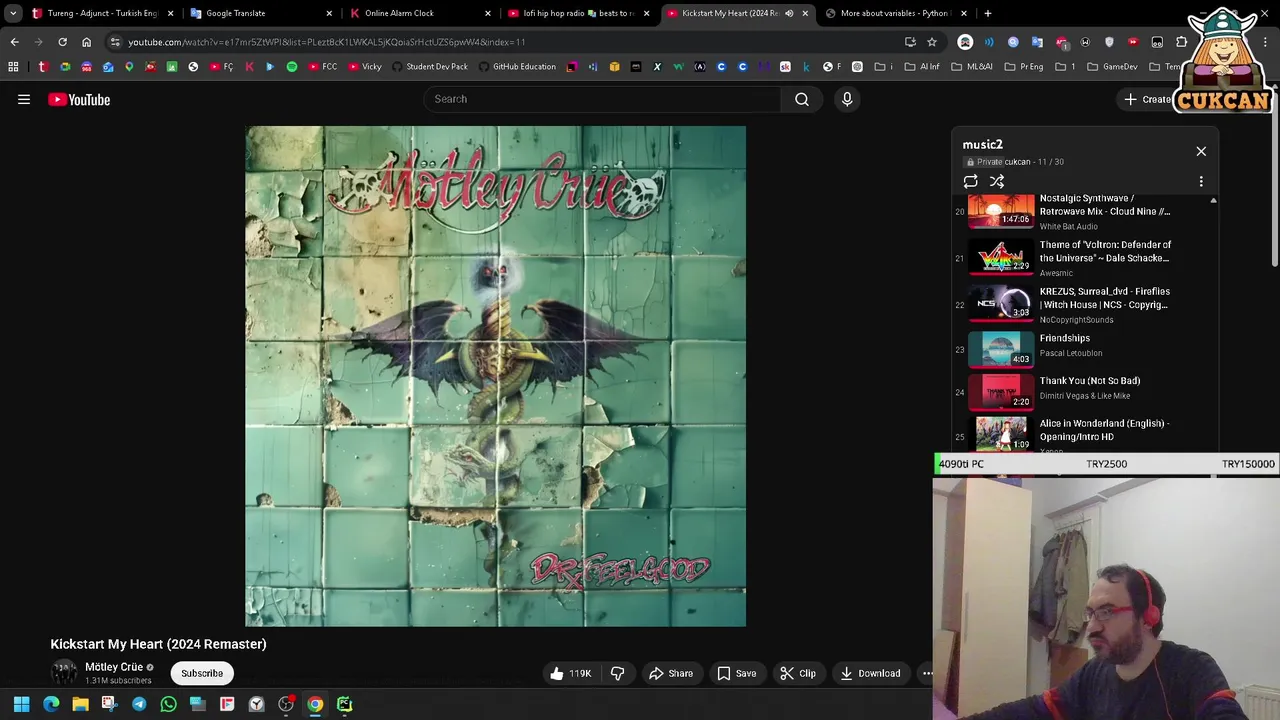1280x720 pixels.
Task: Clip the video with scissors button
Action: [x=798, y=673]
